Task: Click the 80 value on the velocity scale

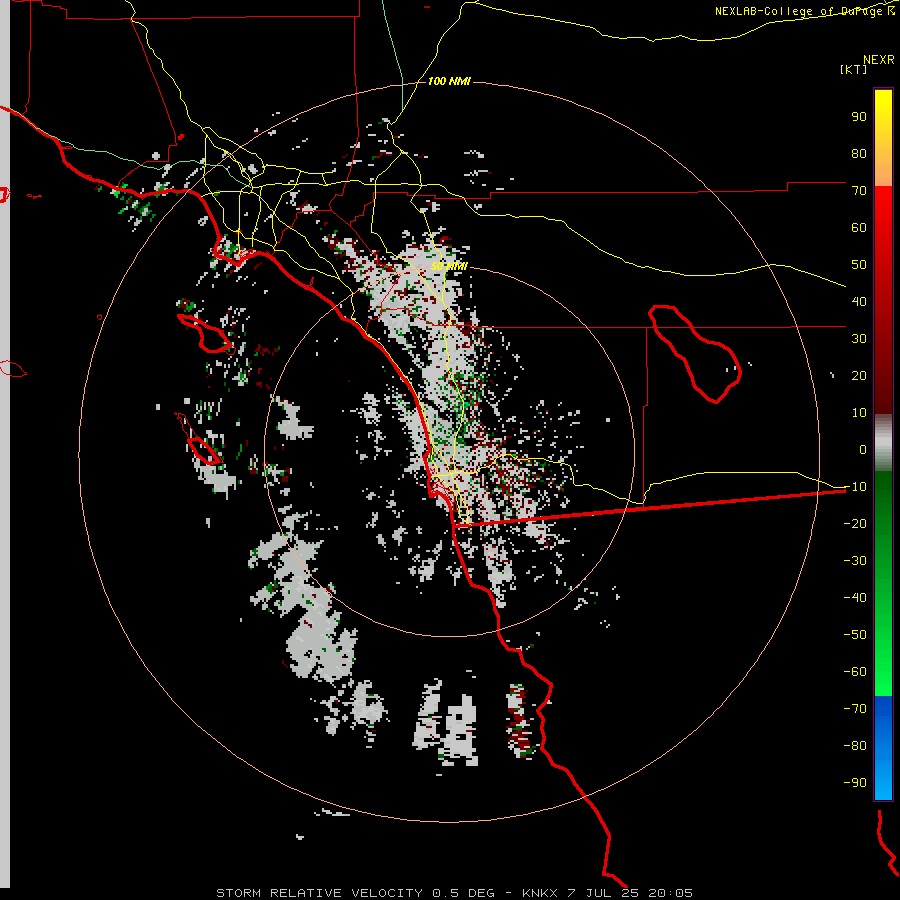Action: (x=859, y=153)
